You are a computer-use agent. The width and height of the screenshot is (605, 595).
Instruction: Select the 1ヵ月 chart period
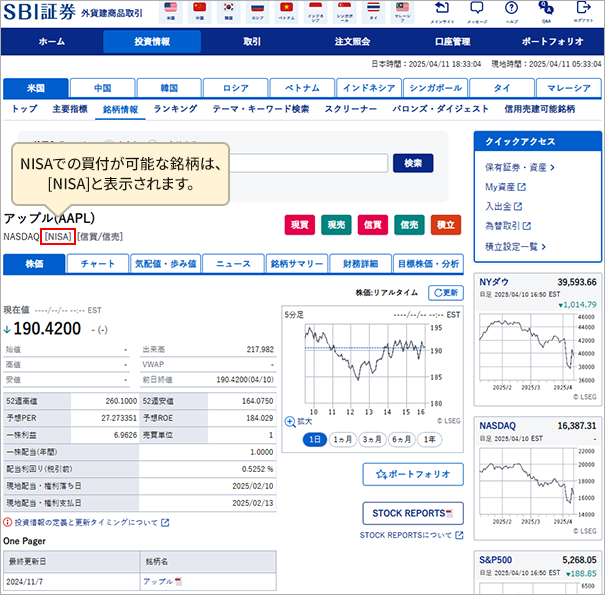pos(343,439)
